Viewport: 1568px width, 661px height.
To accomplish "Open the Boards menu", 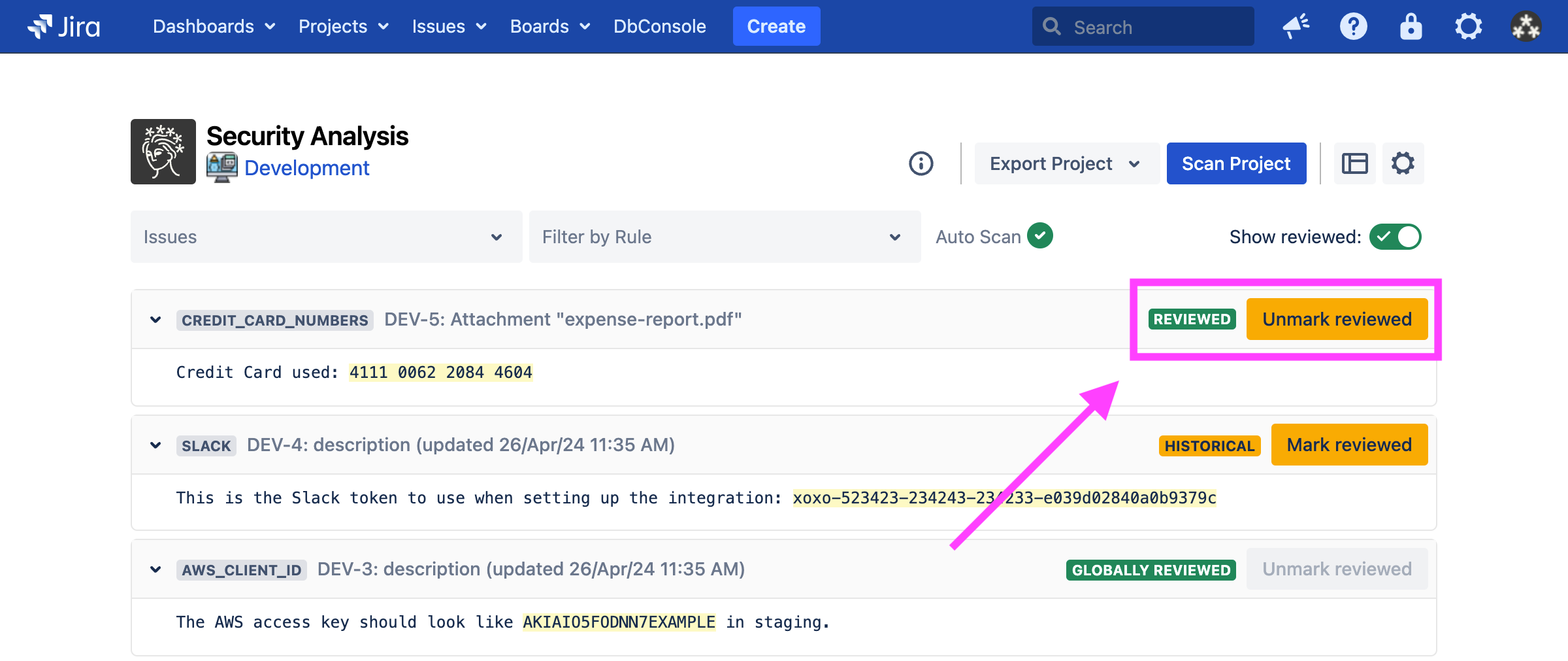I will pyautogui.click(x=549, y=27).
